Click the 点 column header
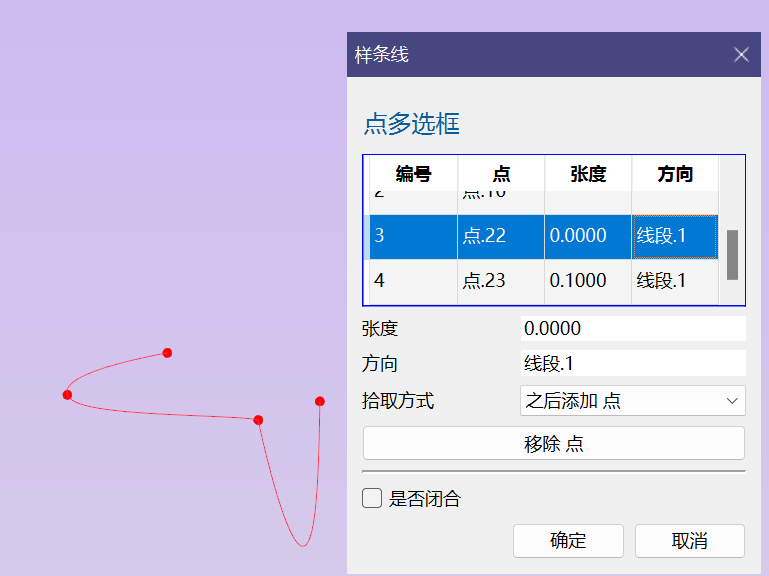 coord(501,174)
